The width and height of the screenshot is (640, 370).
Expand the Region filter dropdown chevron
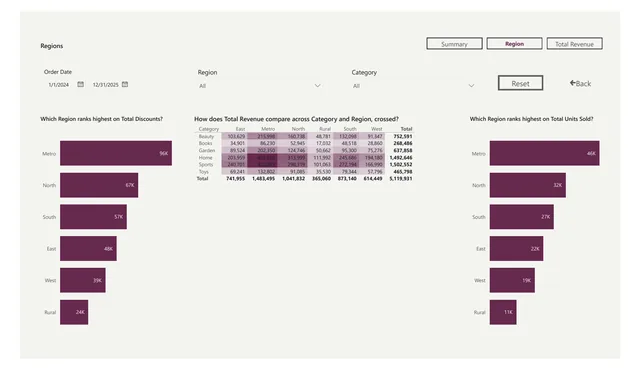pos(317,86)
